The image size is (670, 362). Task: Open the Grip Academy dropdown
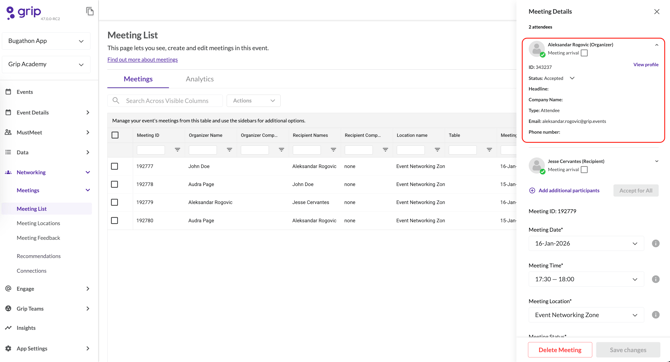[46, 64]
